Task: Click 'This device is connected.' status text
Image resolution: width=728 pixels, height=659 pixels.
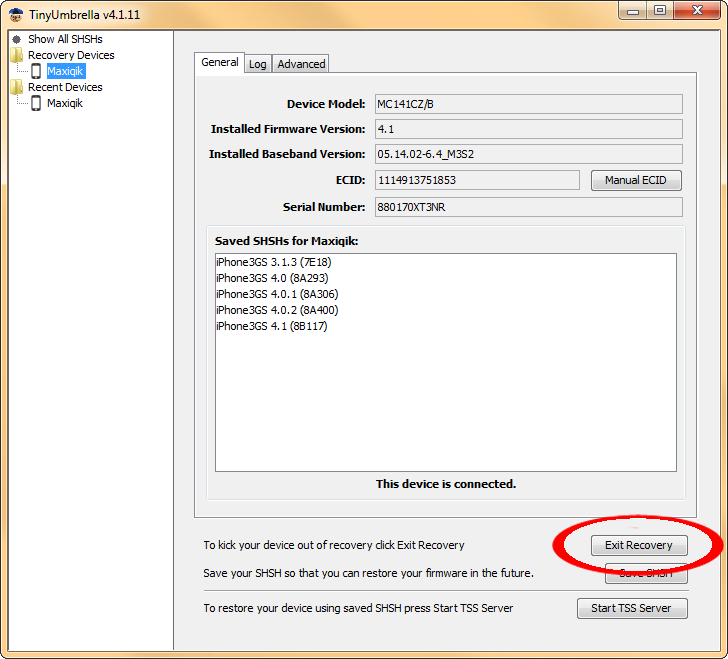Action: (446, 484)
